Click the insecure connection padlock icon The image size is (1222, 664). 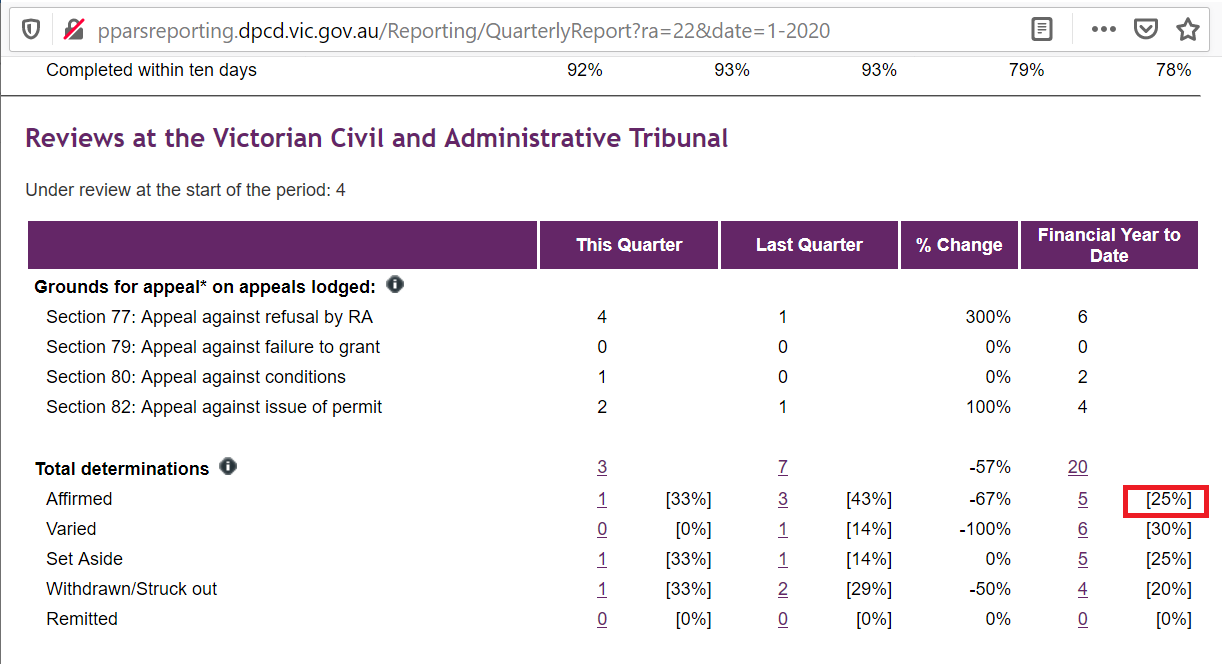click(74, 30)
